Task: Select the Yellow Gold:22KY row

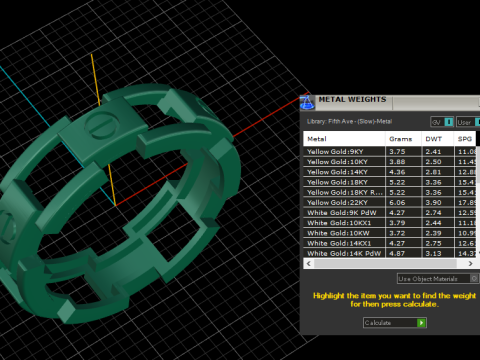Action: 389,203
